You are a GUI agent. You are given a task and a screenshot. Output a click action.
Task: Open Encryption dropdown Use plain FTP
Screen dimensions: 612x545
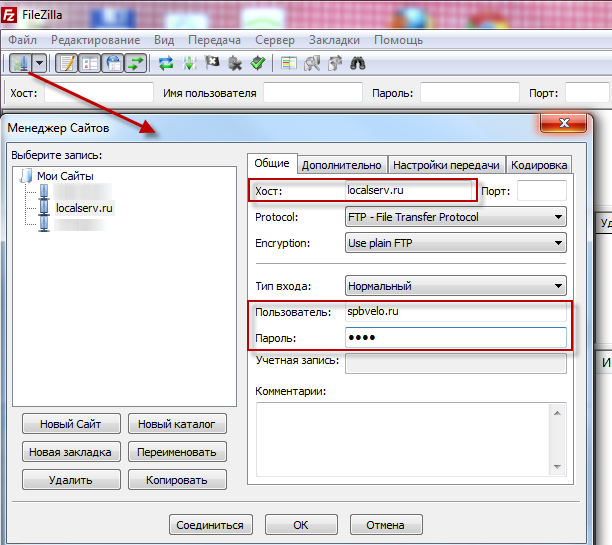click(455, 243)
